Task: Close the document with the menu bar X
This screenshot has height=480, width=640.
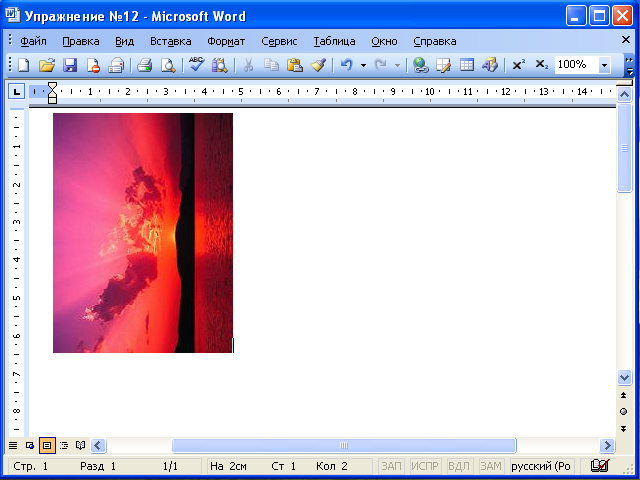Action: click(626, 40)
